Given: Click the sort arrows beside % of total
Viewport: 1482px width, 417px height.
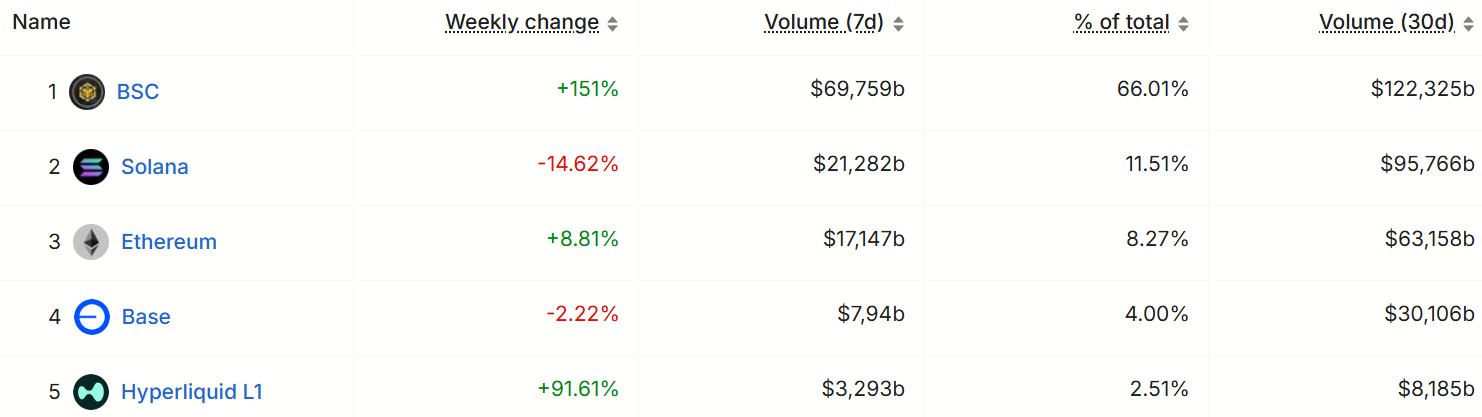Looking at the screenshot, I should point(1184,24).
